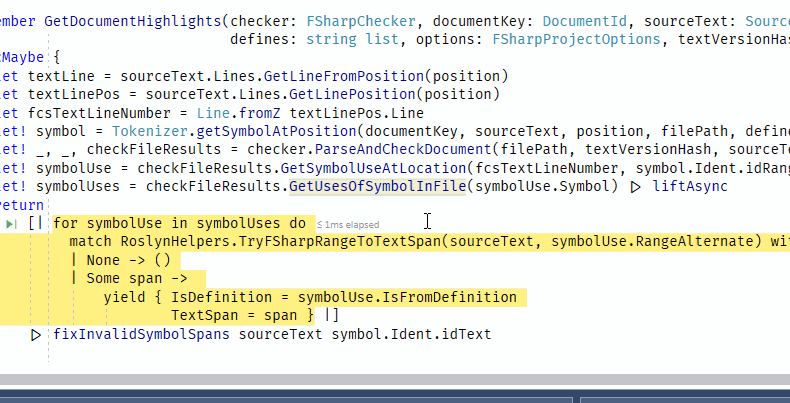
Task: Click GetUsesOfSymbolInFile method name
Action: pyautogui.click(x=377, y=186)
